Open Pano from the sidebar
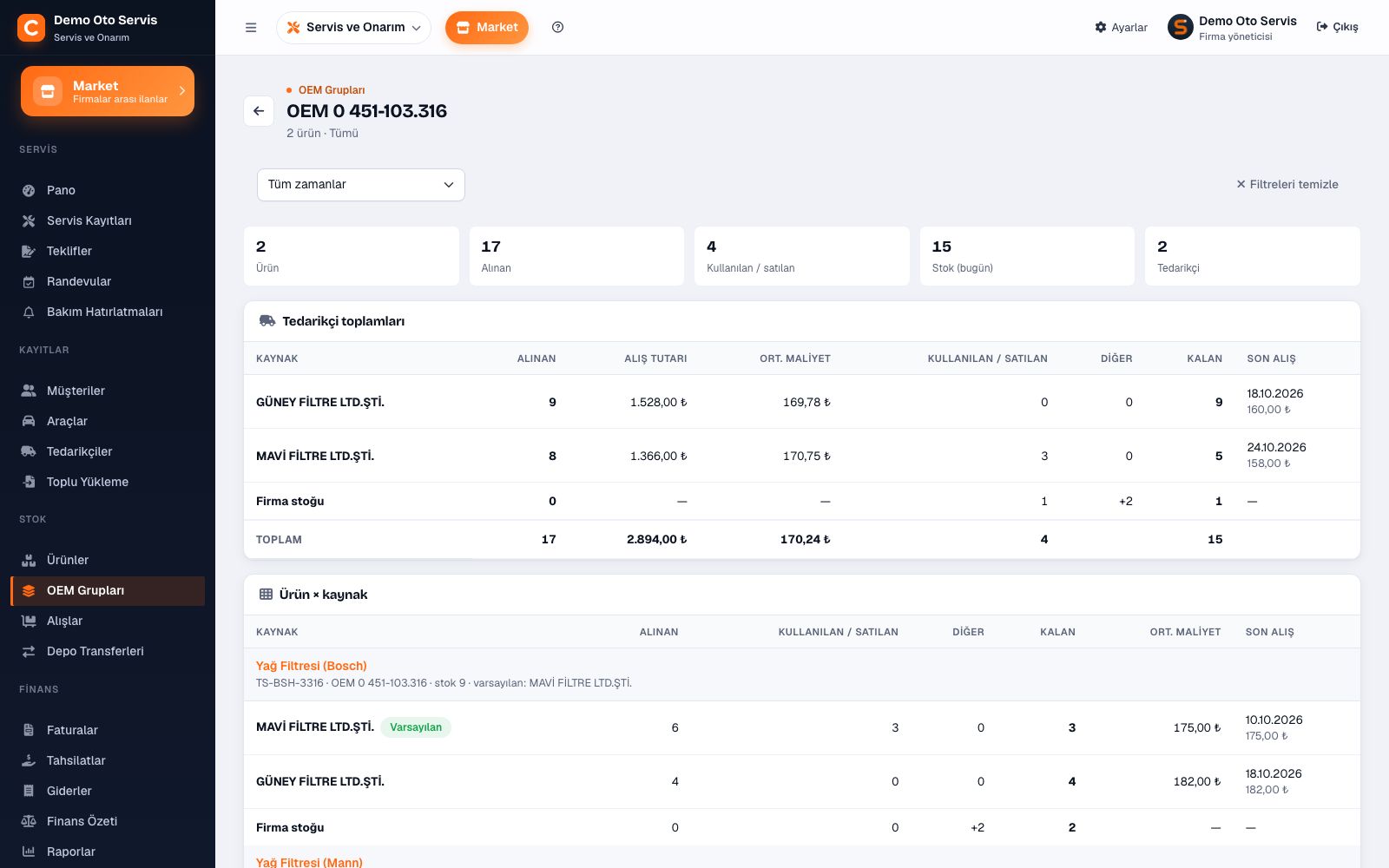Screen dimensions: 1389x868 [x=108, y=190]
